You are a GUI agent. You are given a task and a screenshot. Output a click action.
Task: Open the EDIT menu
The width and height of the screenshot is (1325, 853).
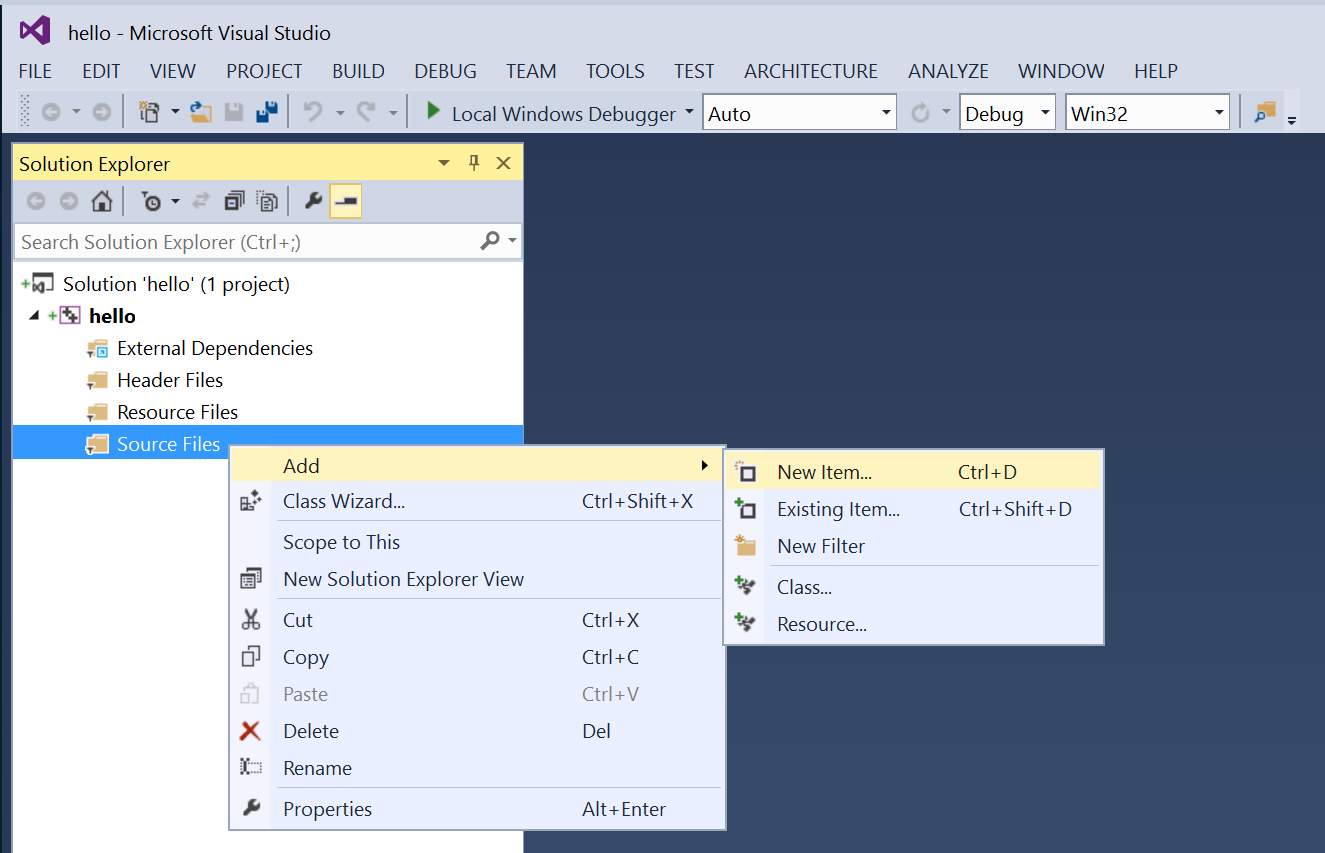coord(101,71)
